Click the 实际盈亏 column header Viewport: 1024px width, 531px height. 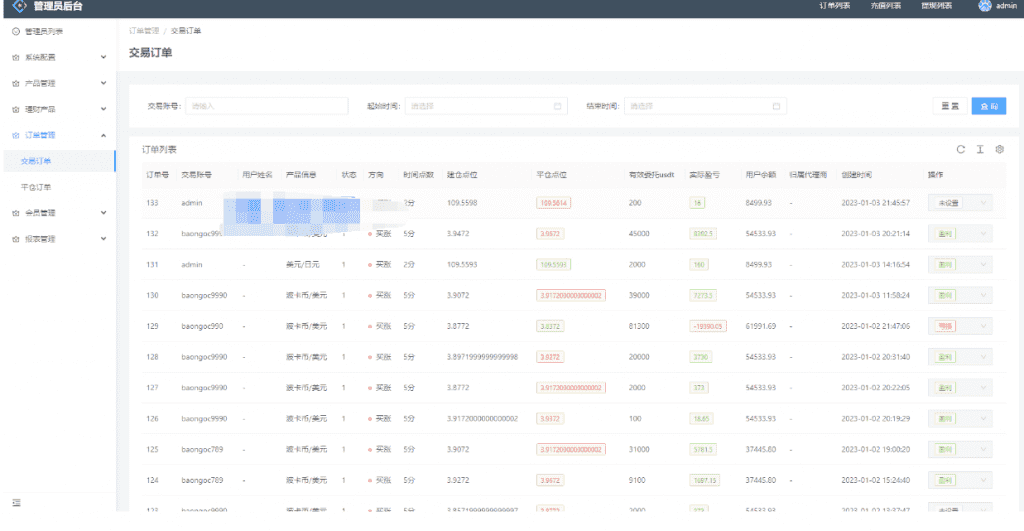tap(705, 175)
